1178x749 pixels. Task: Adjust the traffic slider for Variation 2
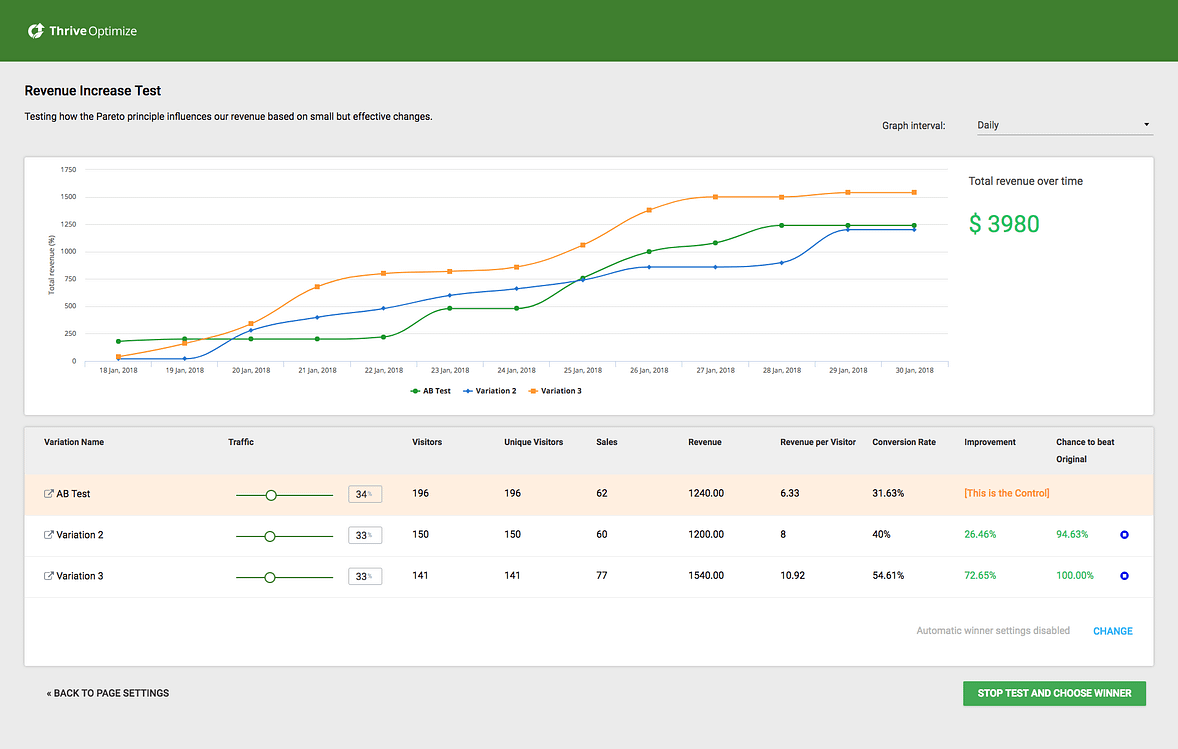click(269, 535)
